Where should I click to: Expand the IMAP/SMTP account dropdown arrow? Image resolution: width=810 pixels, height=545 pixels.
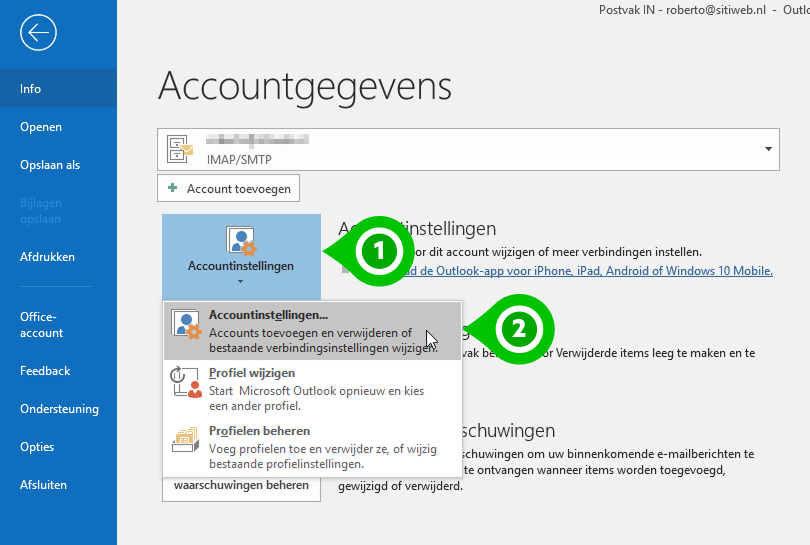coord(768,149)
